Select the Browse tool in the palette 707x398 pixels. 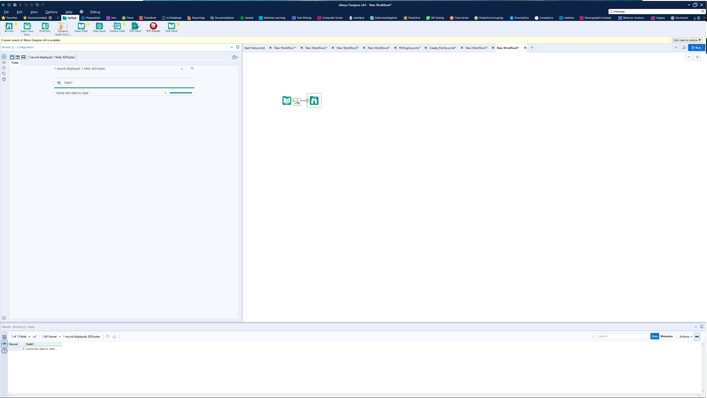(9, 27)
